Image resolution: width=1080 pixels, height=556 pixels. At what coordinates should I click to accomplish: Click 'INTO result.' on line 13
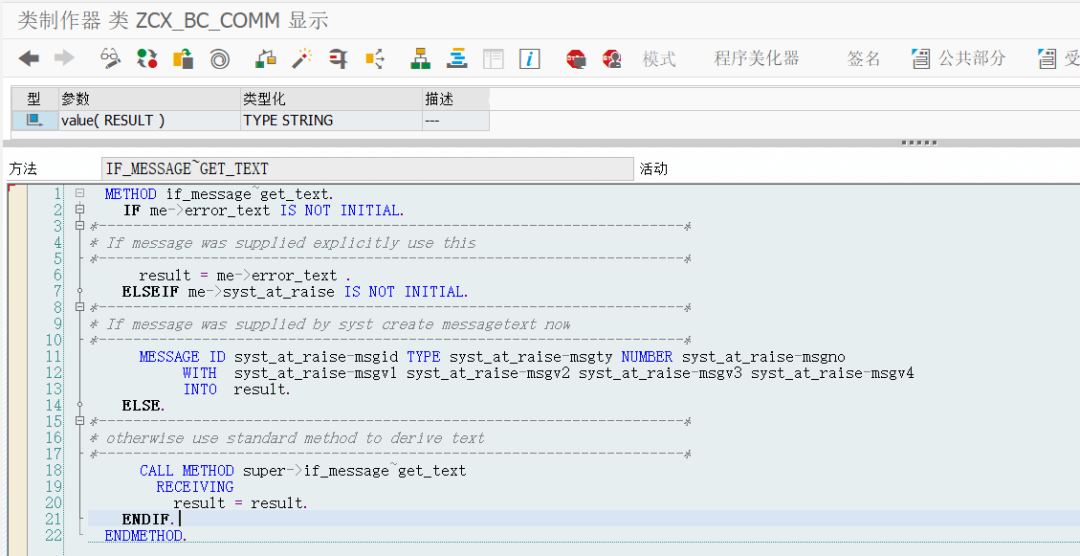[236, 389]
